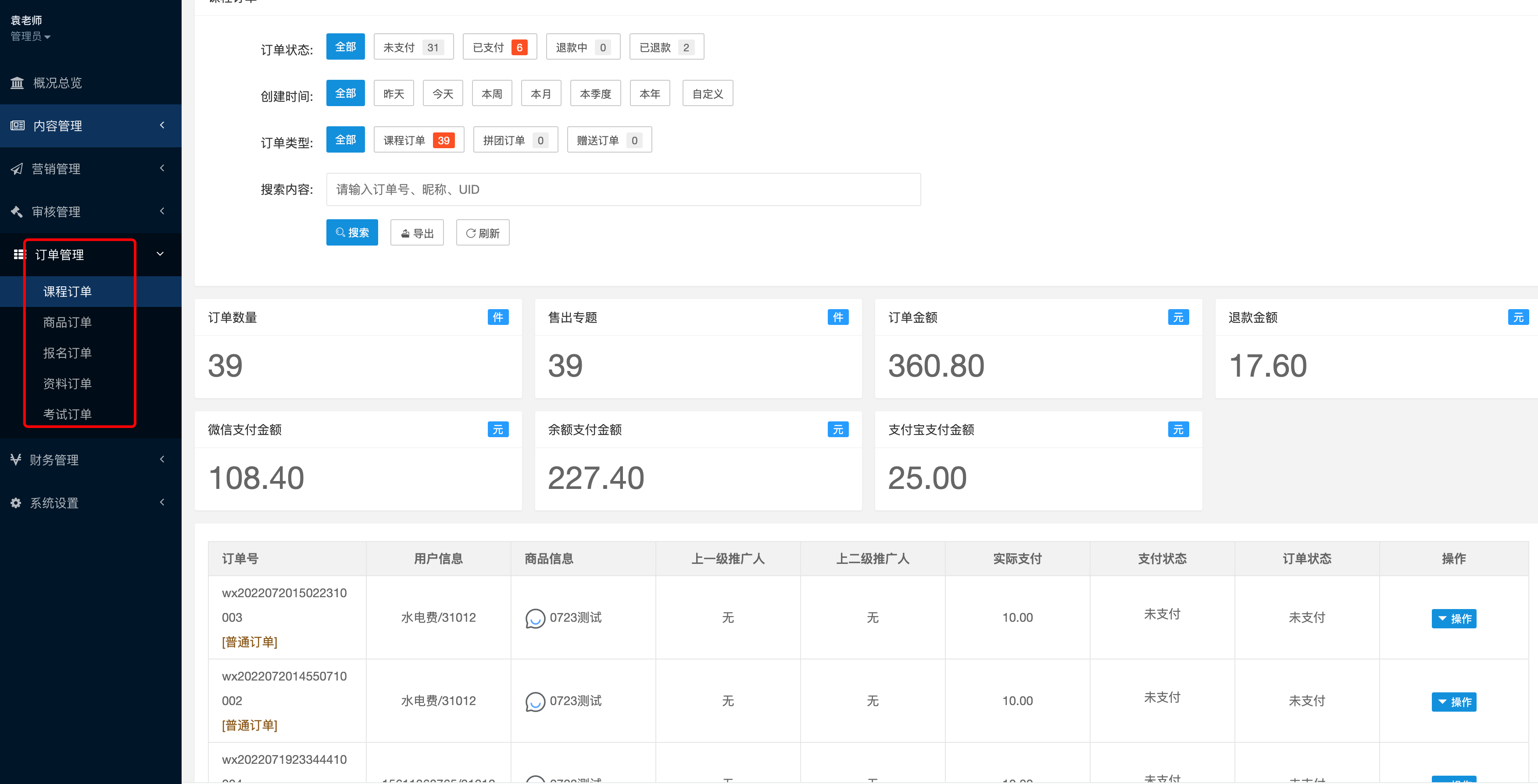Click the chat icon in order wx2022072014550710002 row
The width and height of the screenshot is (1538, 784).
[535, 702]
